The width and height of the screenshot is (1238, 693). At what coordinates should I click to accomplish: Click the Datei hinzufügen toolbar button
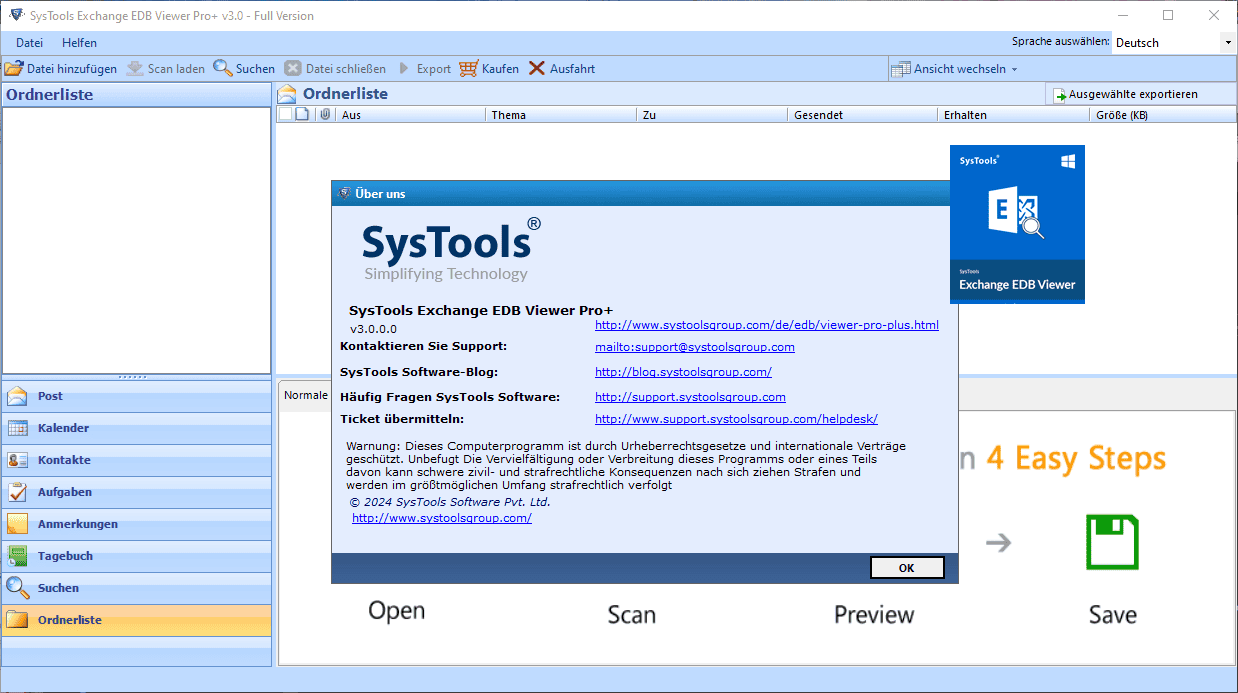pos(61,69)
